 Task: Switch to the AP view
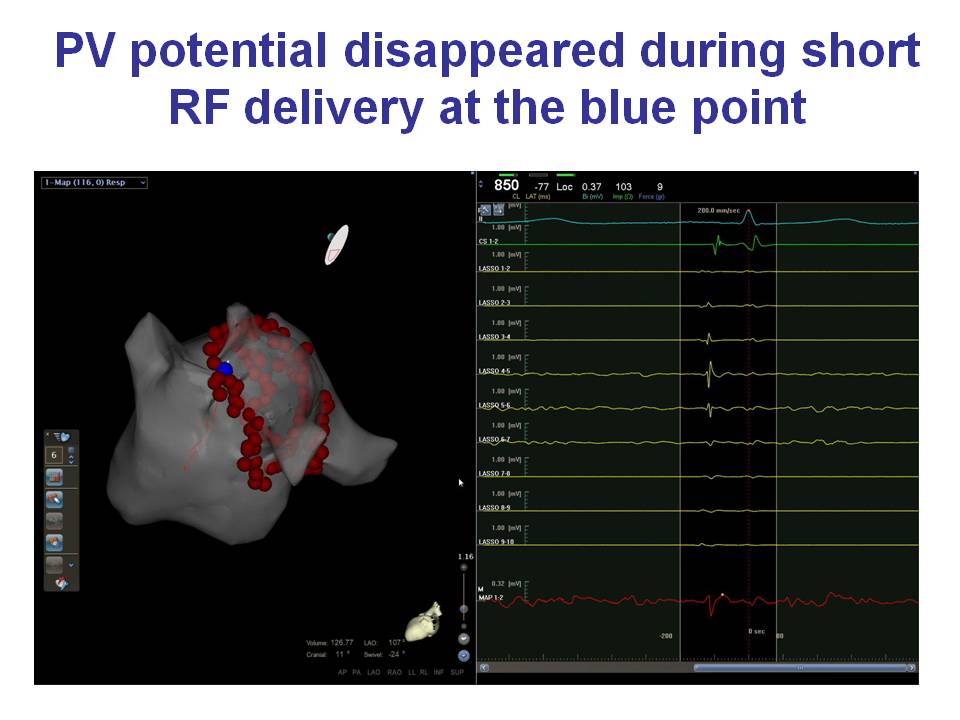pos(343,672)
